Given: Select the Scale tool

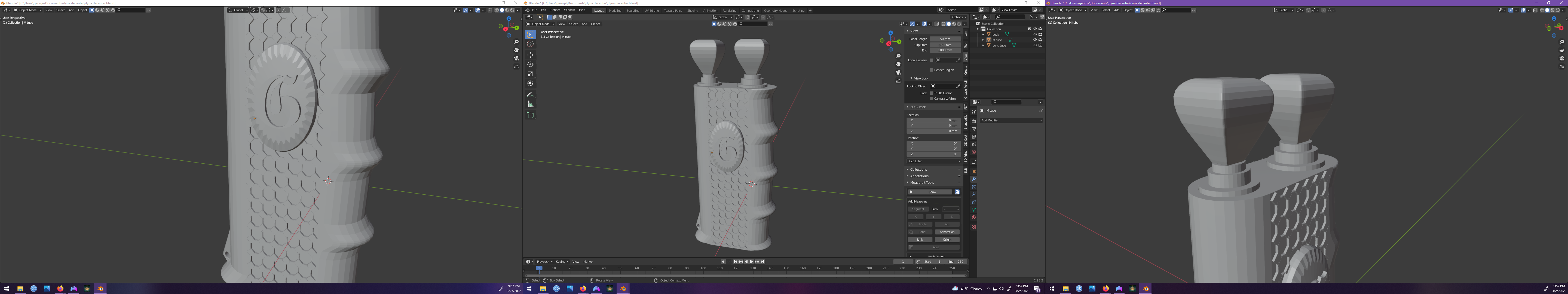Looking at the screenshot, I should [x=530, y=74].
